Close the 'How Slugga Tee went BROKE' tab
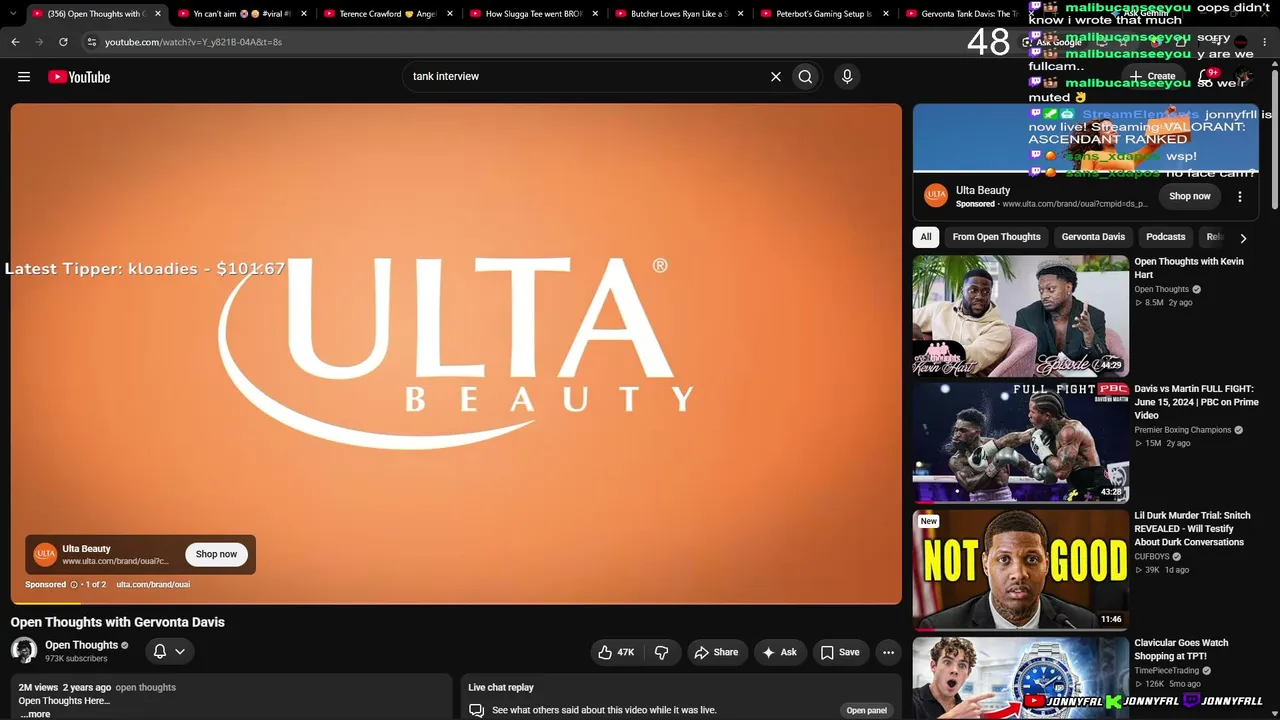The width and height of the screenshot is (1280, 720). pyautogui.click(x=595, y=14)
